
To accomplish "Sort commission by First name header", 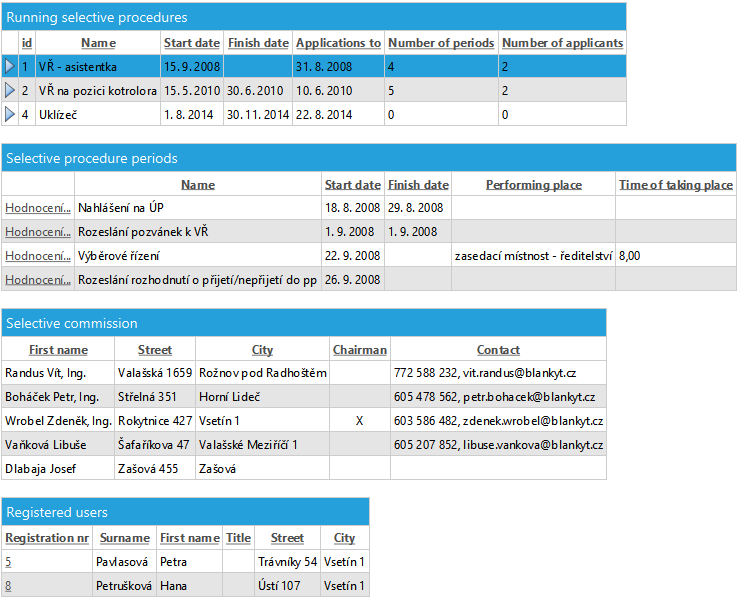I will click(x=58, y=350).
